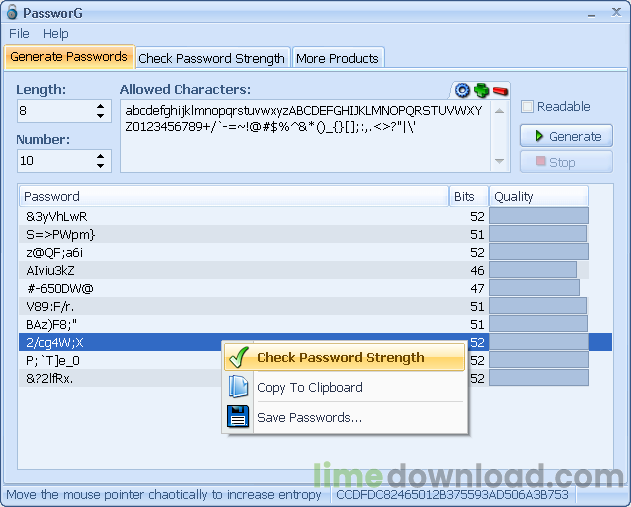Viewport: 631px width, 507px height.
Task: Select password row AIviu3kZ
Action: 304,270
